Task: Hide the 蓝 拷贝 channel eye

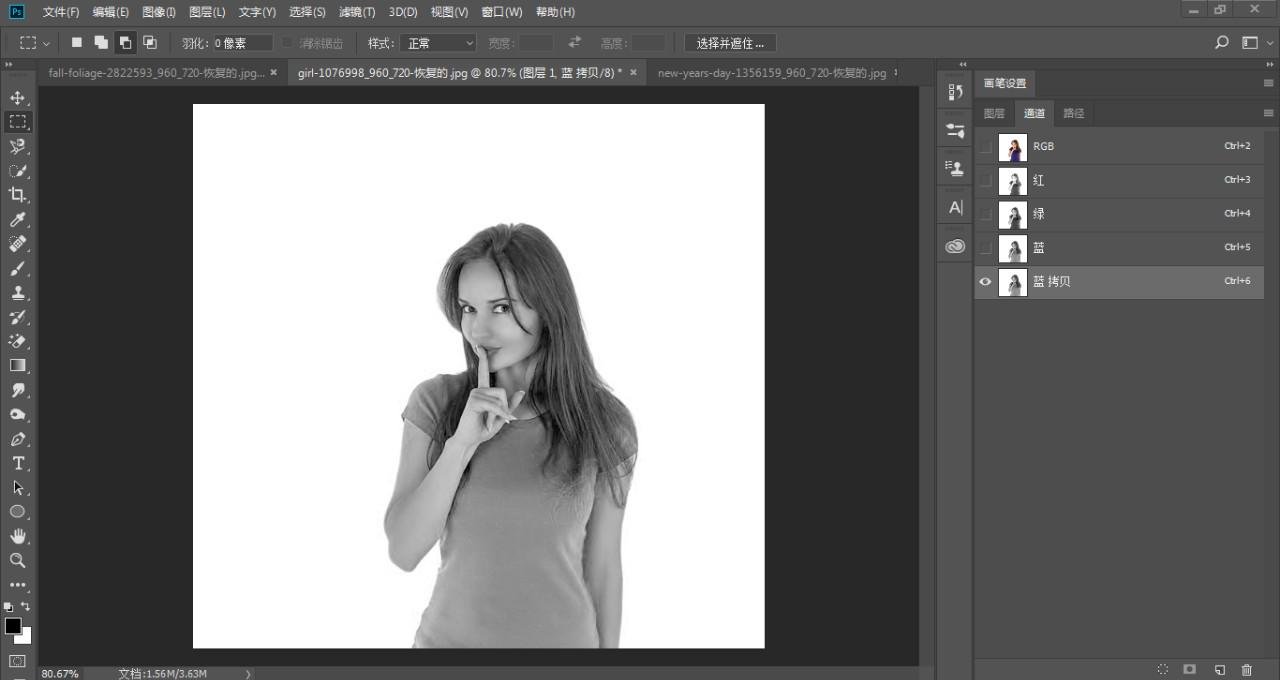Action: (985, 282)
